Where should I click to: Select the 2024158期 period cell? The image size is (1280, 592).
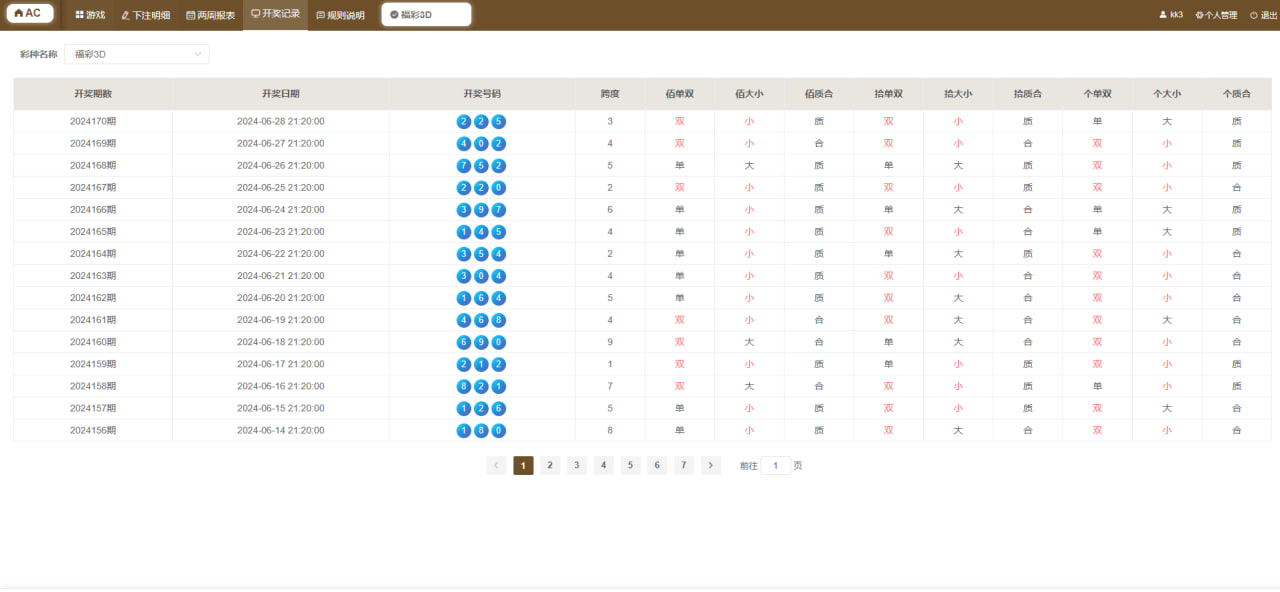[x=93, y=385]
